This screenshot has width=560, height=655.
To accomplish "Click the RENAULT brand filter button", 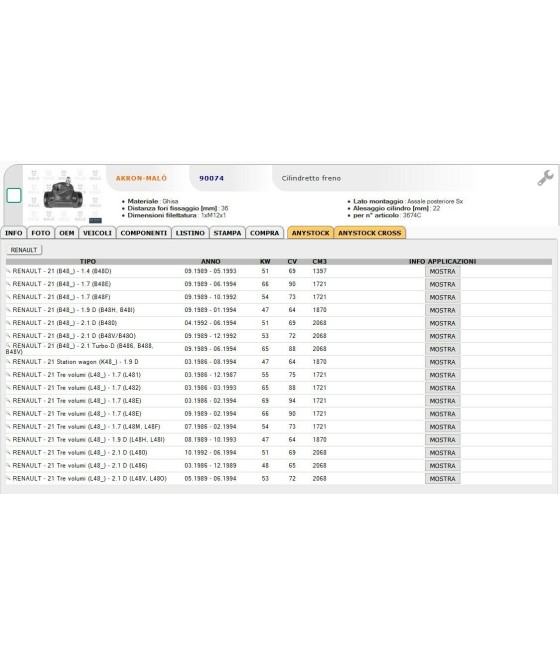I will click(x=24, y=250).
